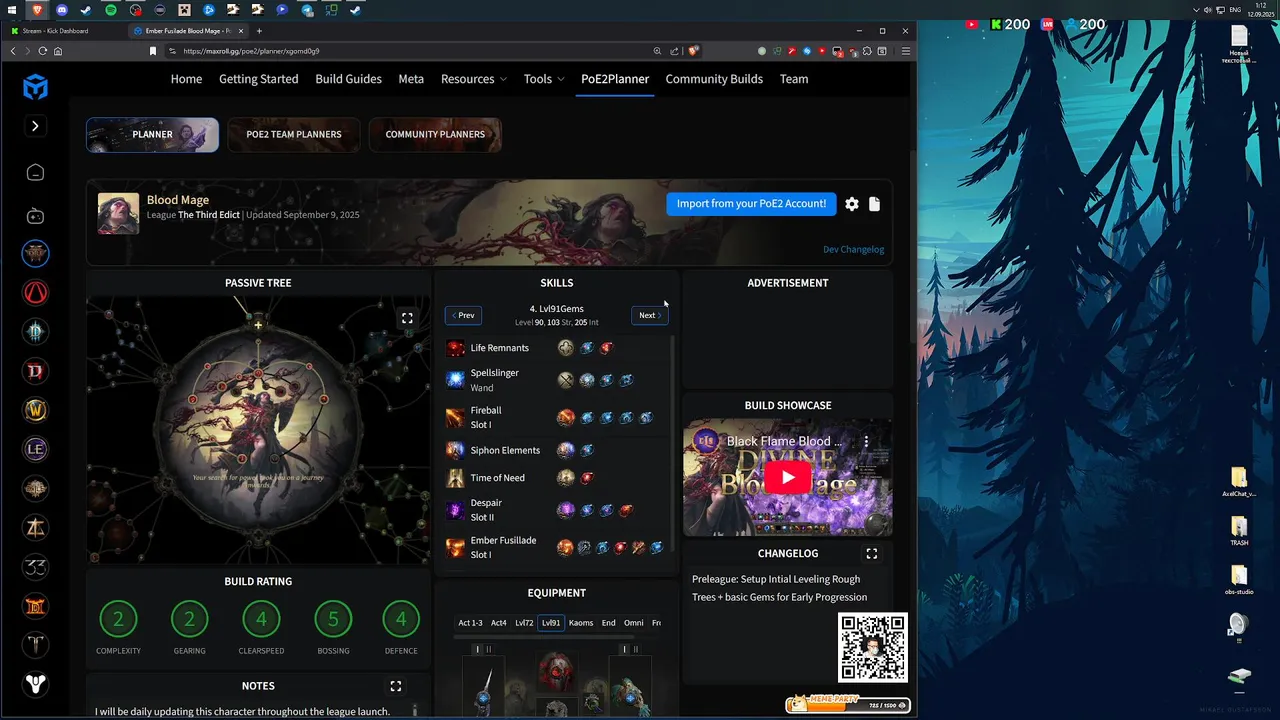1280x720 pixels.
Task: Click the document icon next to gear
Action: [x=874, y=204]
